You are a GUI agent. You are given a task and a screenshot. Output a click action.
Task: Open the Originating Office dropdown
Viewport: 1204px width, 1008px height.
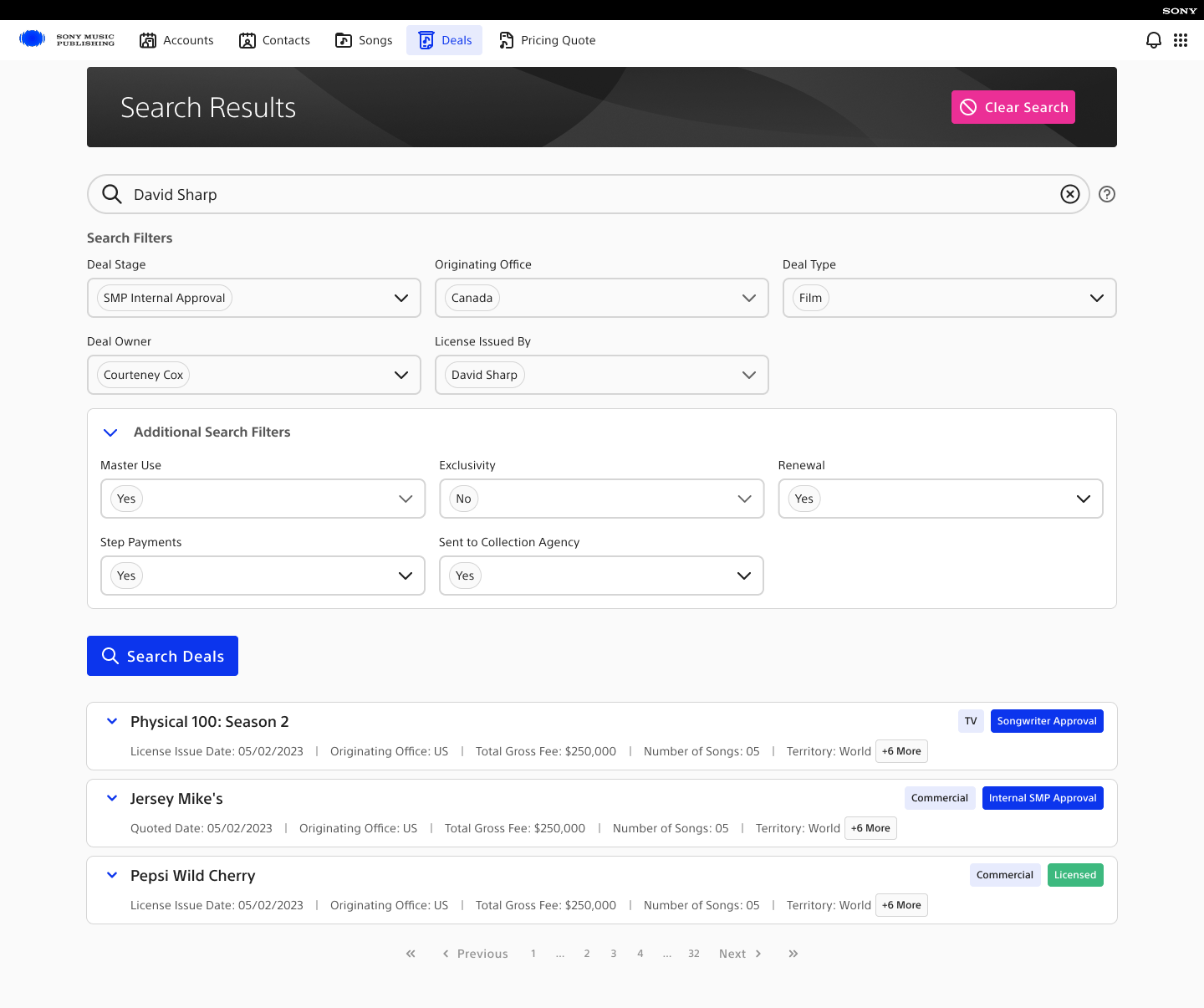(602, 298)
